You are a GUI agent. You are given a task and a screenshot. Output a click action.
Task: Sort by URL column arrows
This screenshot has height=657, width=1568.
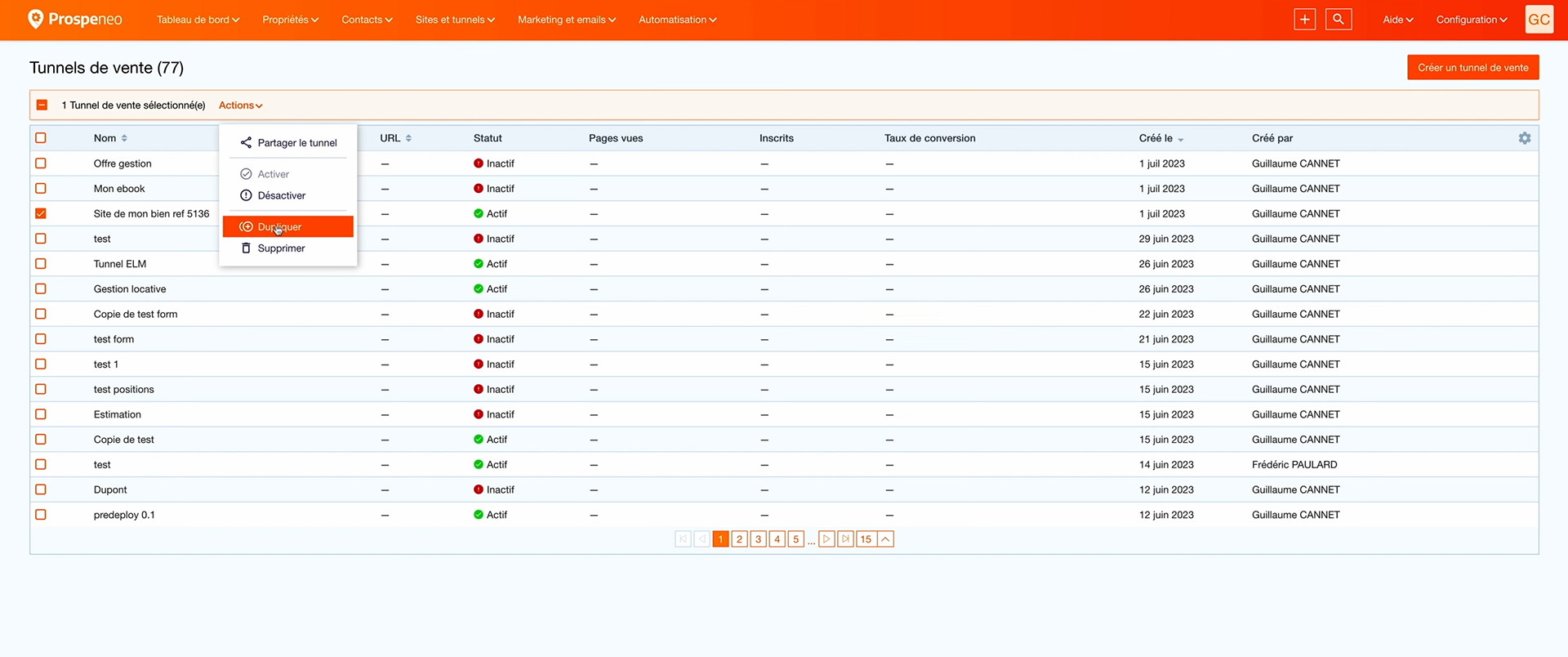coord(408,138)
